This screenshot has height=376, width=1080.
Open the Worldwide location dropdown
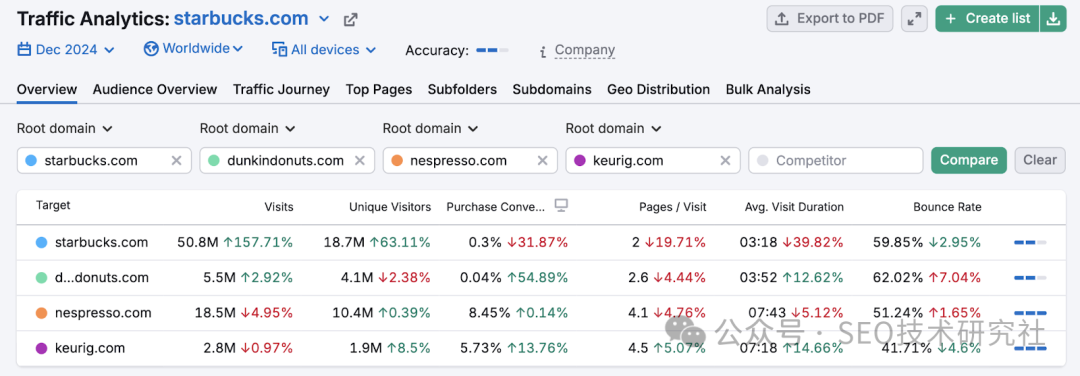[x=194, y=49]
